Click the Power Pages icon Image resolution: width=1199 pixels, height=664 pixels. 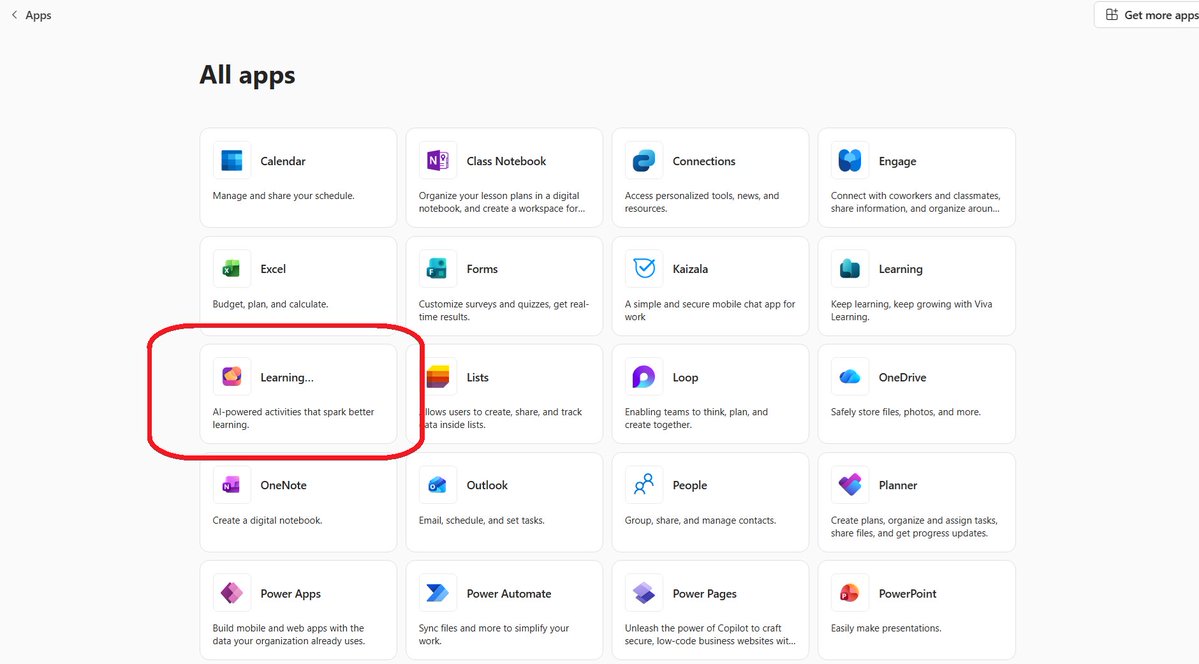(x=644, y=593)
